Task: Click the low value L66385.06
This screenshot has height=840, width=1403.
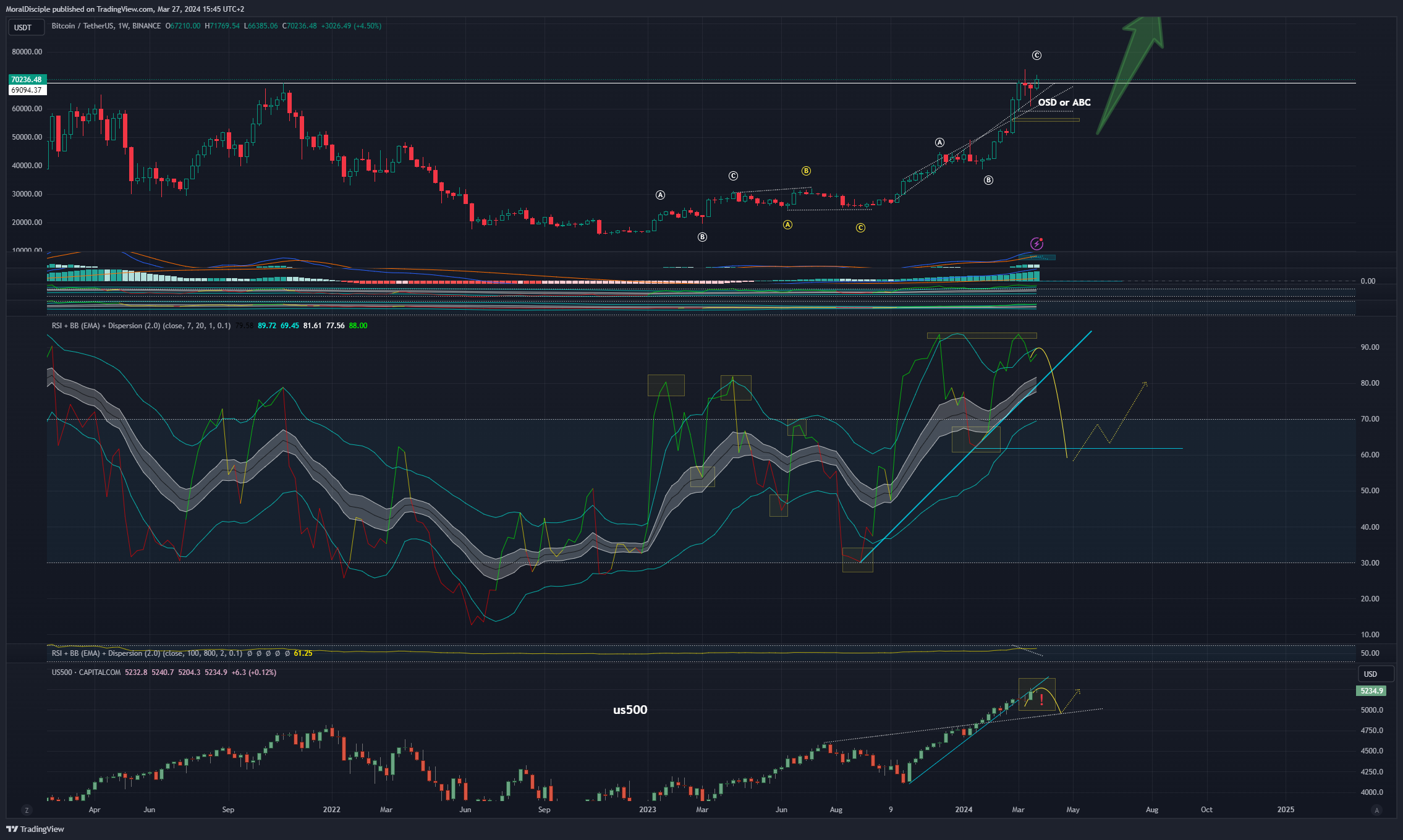Action: pyautogui.click(x=261, y=26)
